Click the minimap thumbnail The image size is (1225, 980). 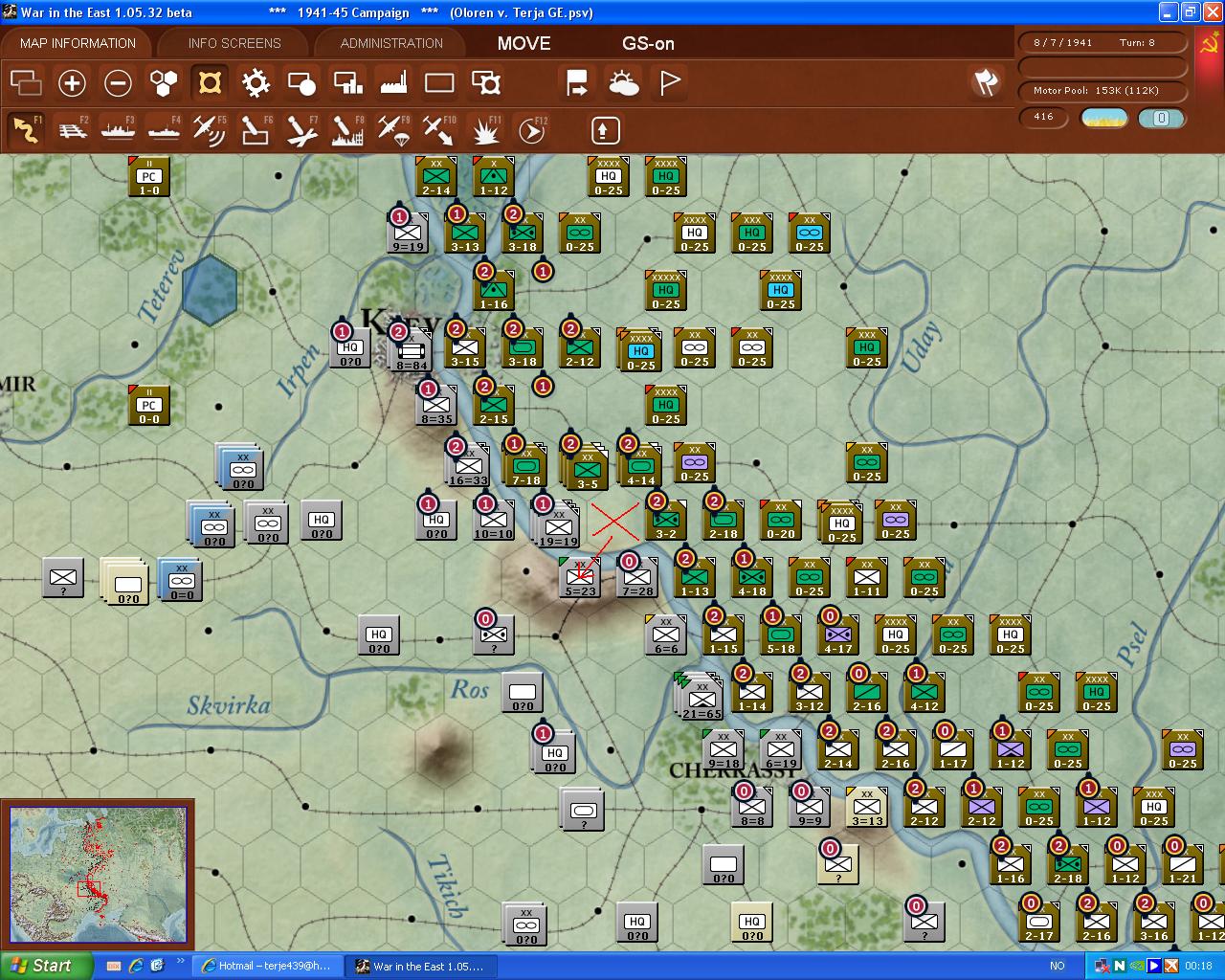tap(98, 876)
